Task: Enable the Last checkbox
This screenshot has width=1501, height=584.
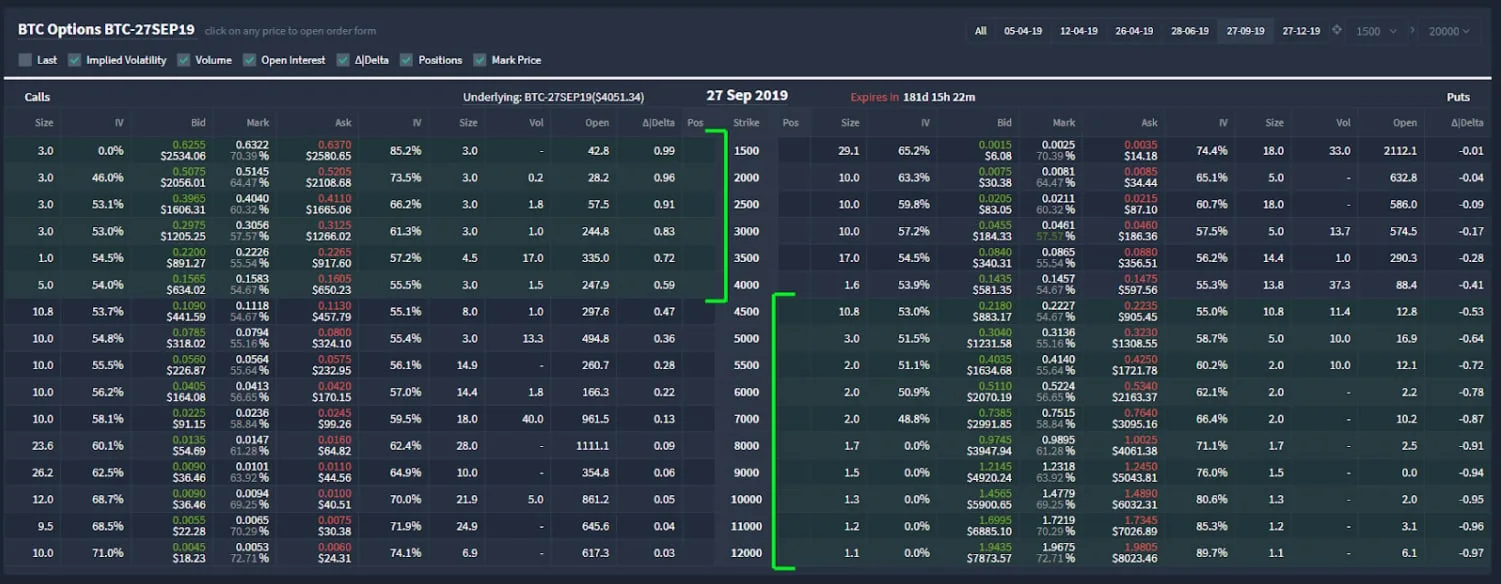Action: (25, 60)
